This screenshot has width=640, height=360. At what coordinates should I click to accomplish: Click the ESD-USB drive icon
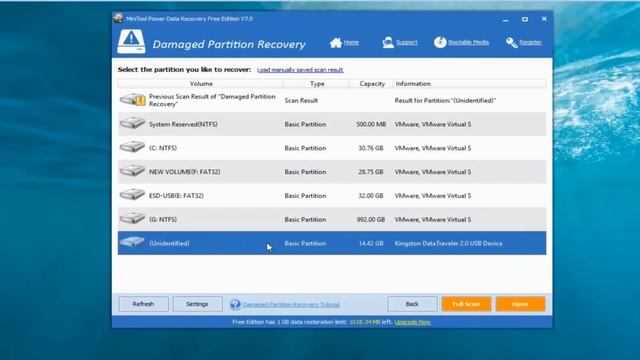coord(132,194)
